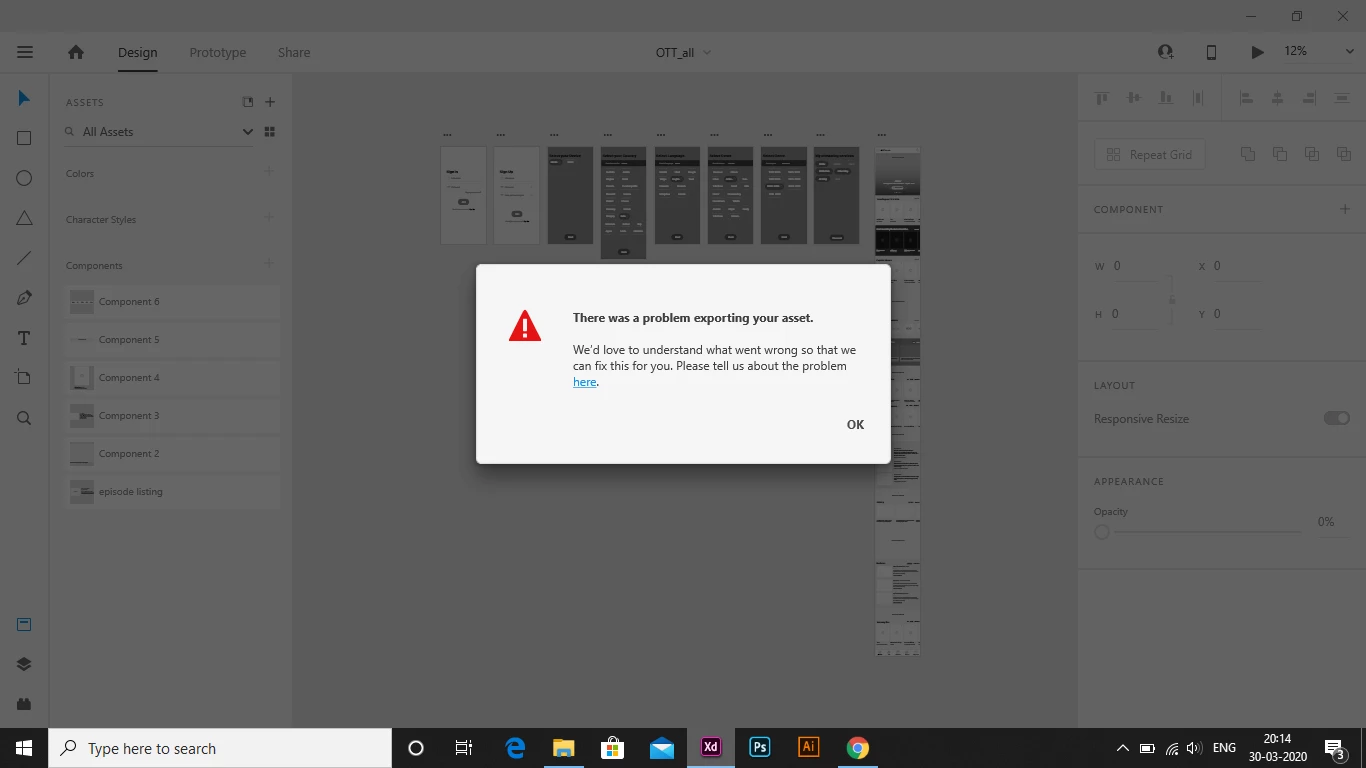Click align left edges icon
Image resolution: width=1366 pixels, height=768 pixels.
1246,98
